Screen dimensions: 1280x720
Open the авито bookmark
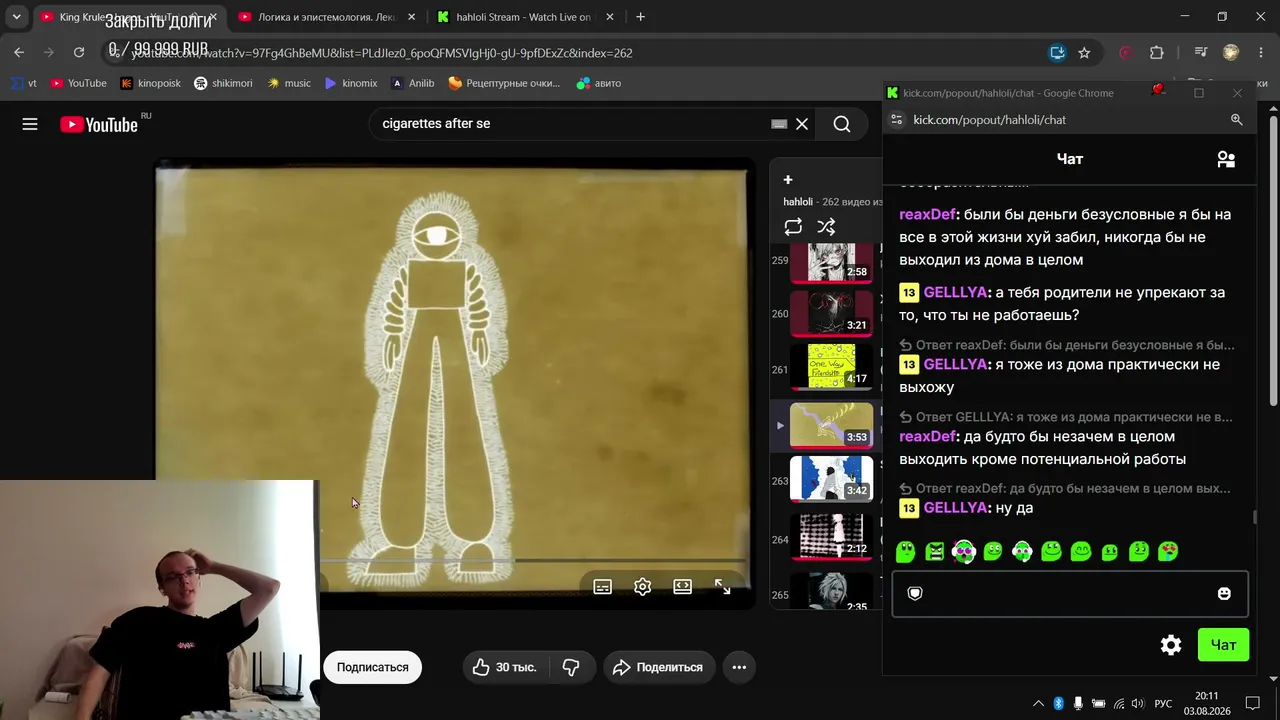pyautogui.click(x=599, y=83)
